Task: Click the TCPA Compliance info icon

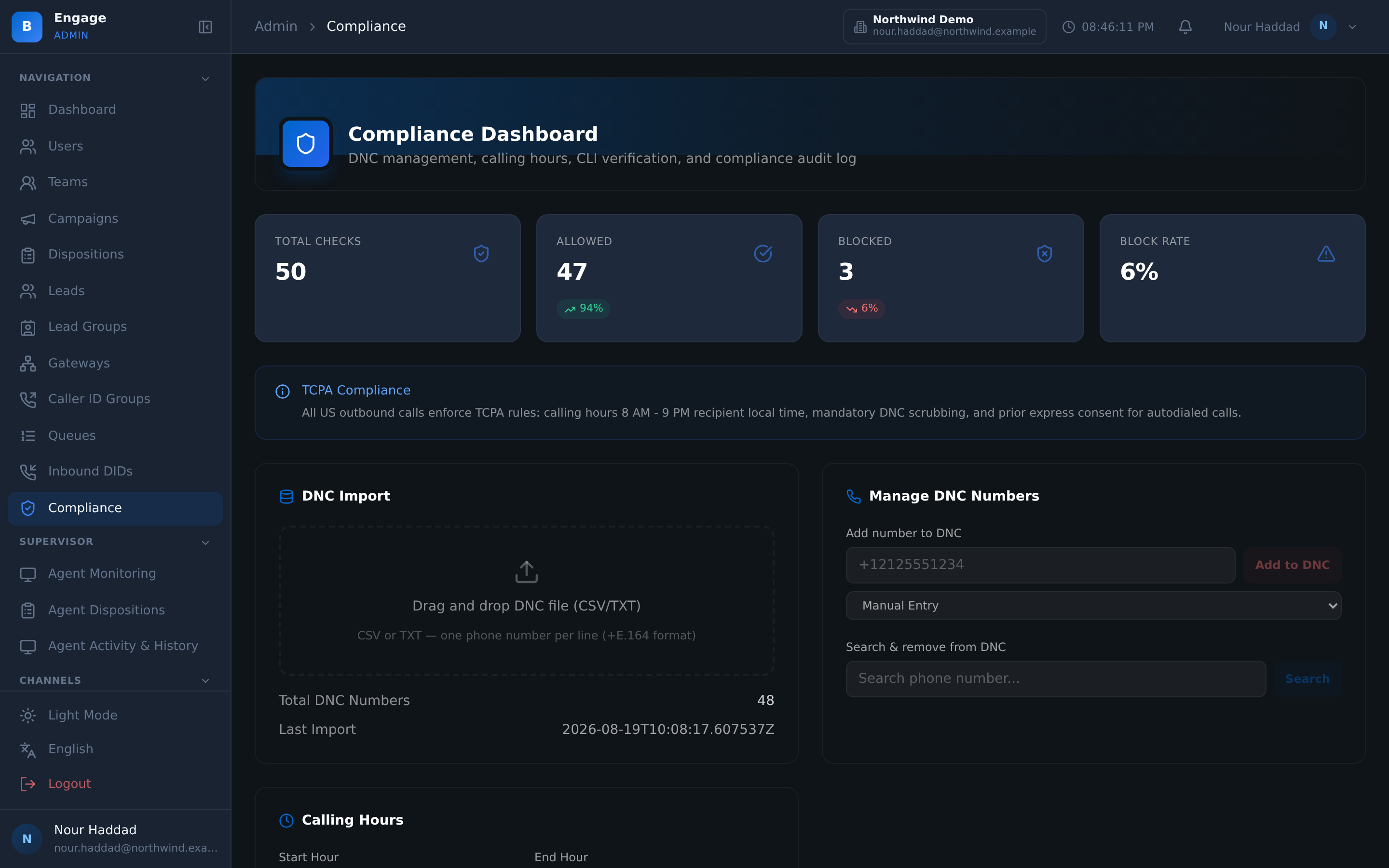Action: pos(283,392)
